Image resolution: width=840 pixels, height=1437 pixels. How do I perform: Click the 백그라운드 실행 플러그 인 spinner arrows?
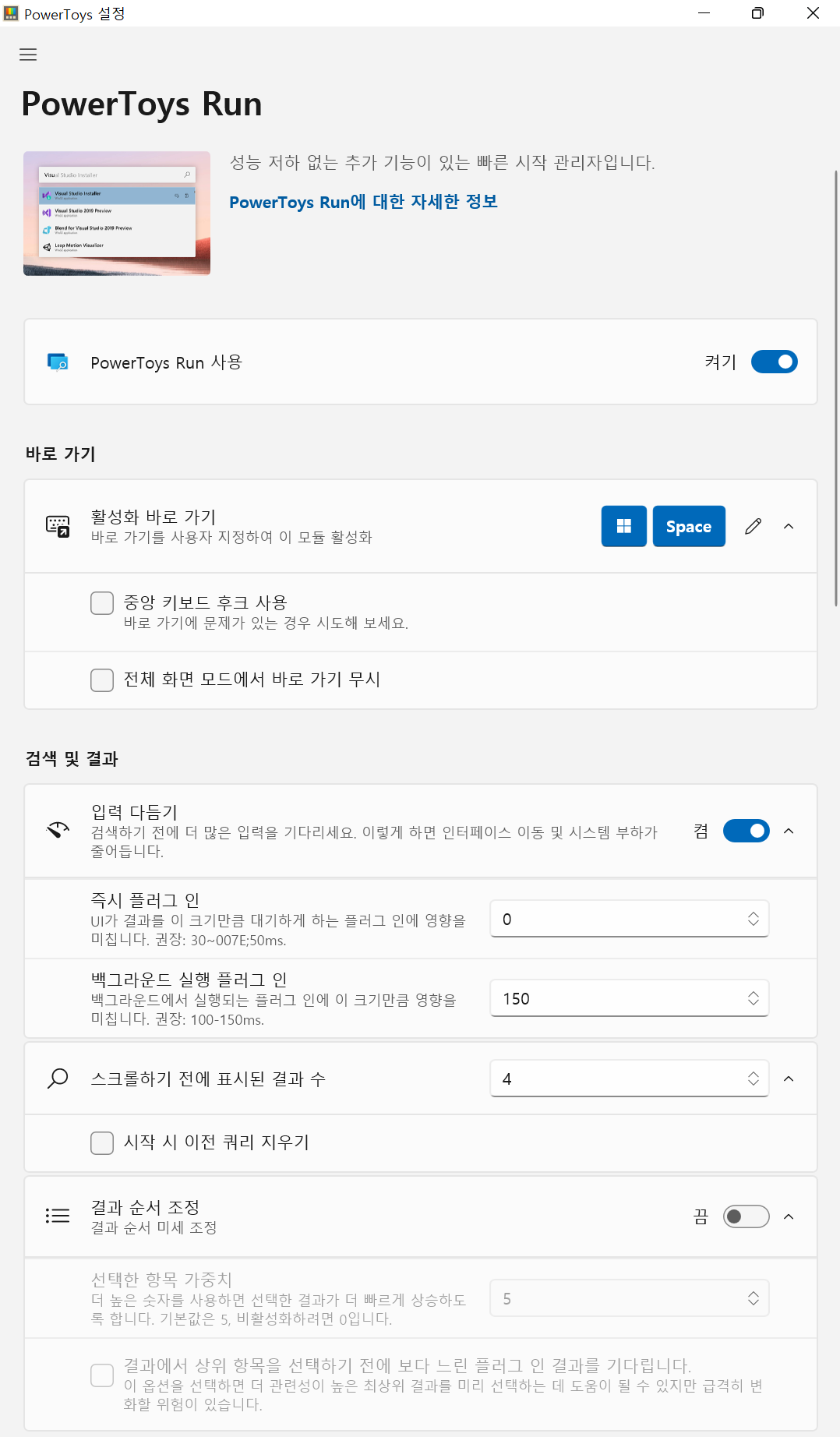753,998
